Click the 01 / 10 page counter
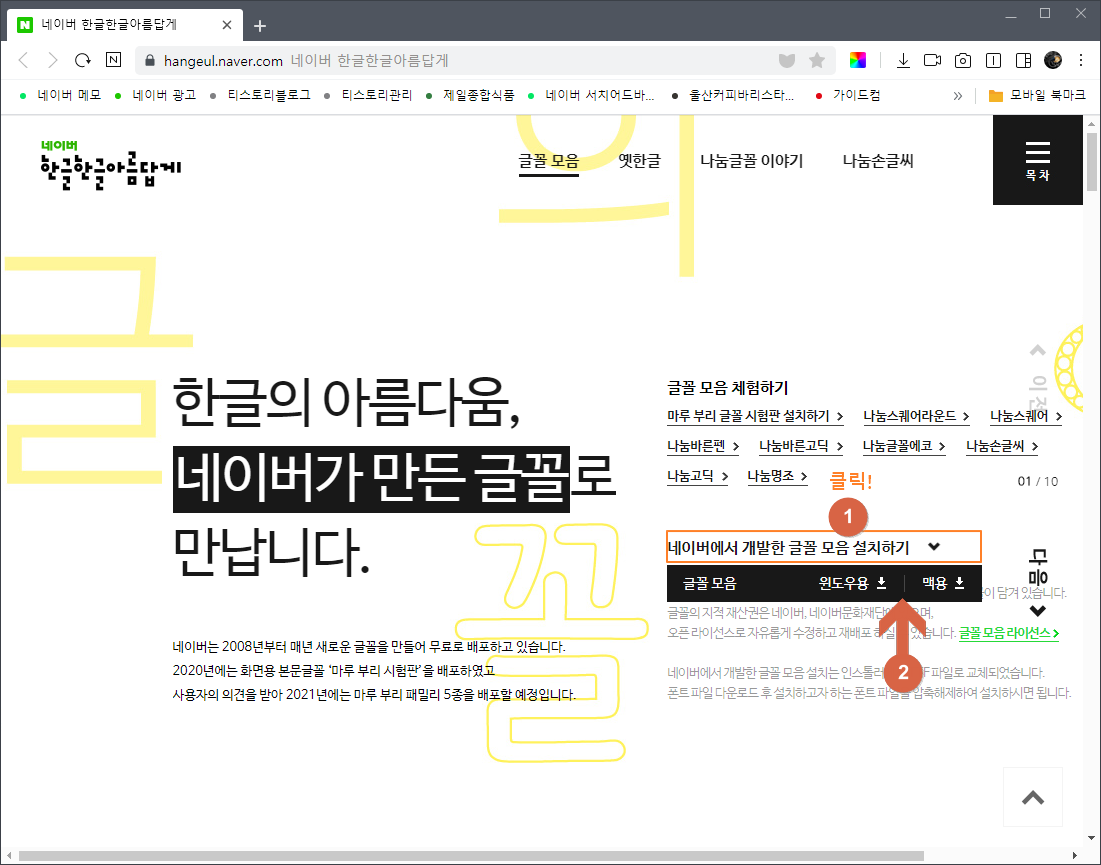Viewport: 1101px width, 865px height. pos(1038,482)
